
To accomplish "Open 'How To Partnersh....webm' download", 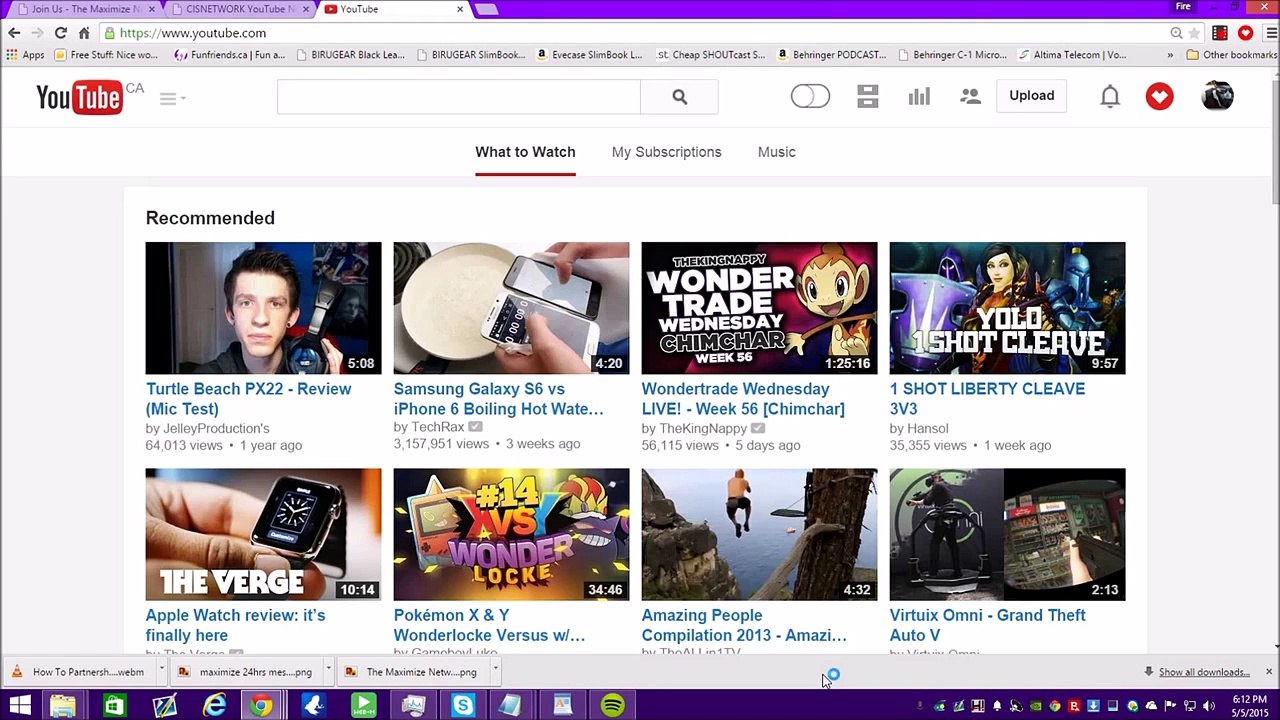I will [78, 672].
